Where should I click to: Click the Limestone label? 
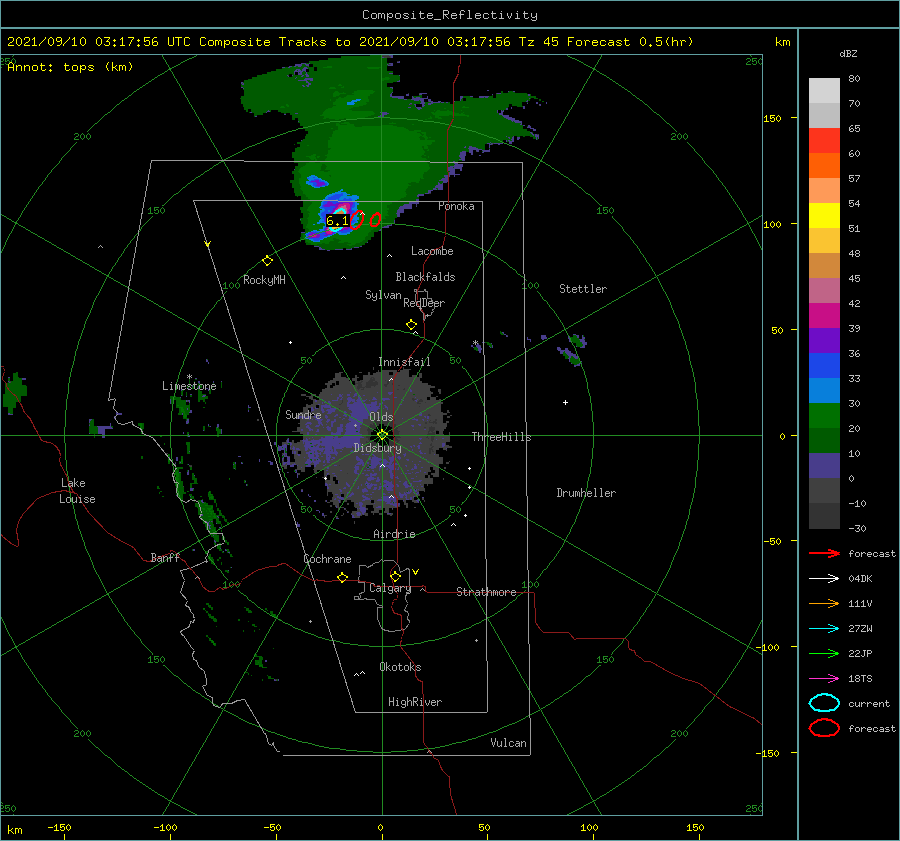[189, 386]
